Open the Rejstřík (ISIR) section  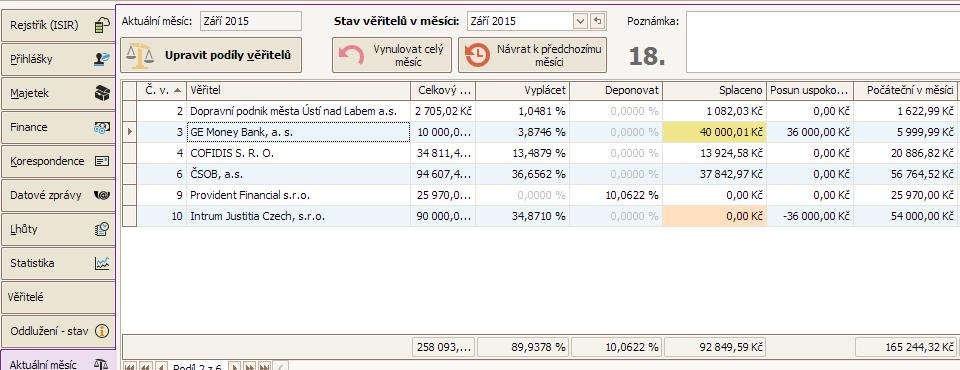[x=58, y=26]
